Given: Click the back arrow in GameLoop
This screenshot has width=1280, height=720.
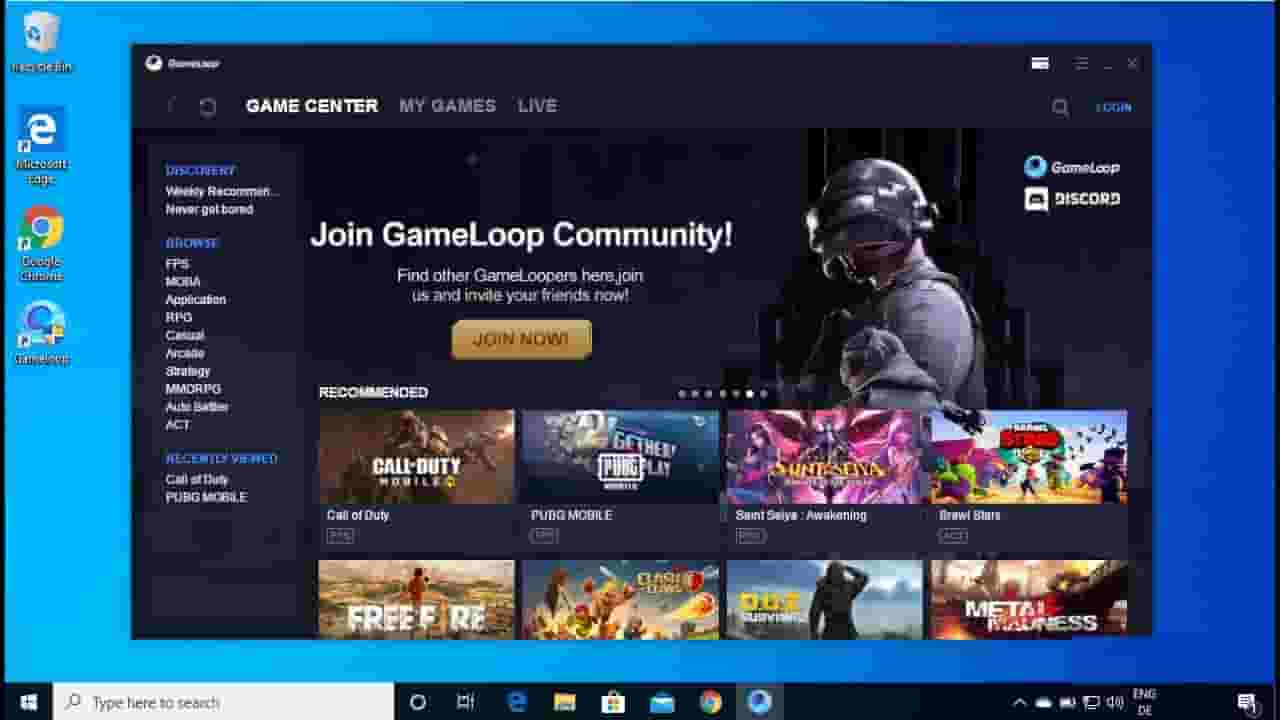Looking at the screenshot, I should pyautogui.click(x=171, y=106).
